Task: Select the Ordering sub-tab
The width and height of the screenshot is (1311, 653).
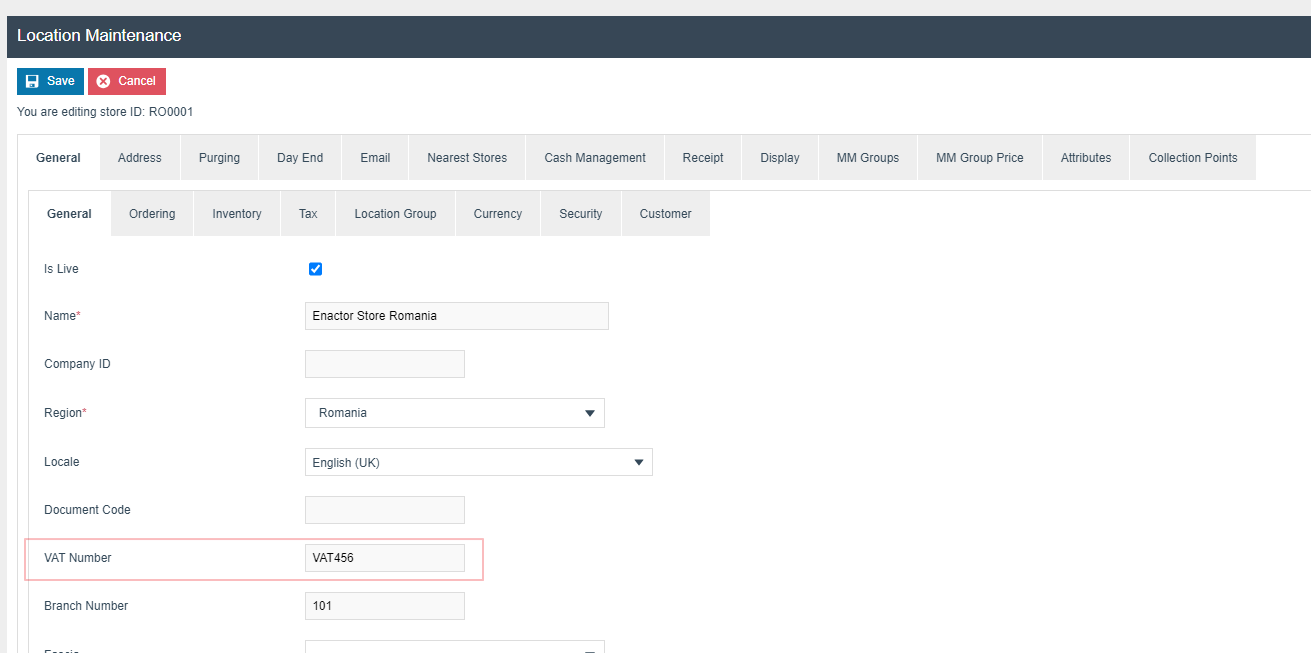Action: coord(152,214)
